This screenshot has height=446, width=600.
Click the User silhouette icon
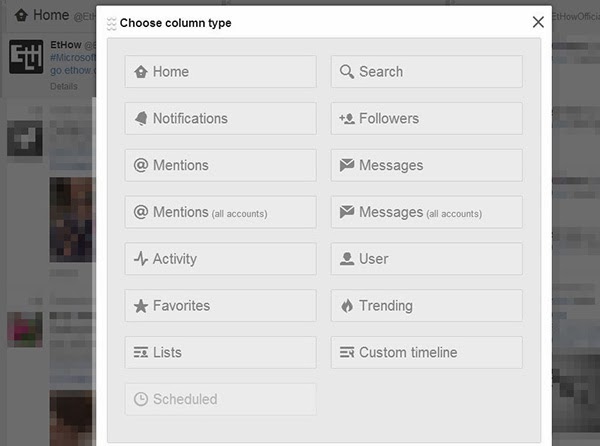(347, 259)
